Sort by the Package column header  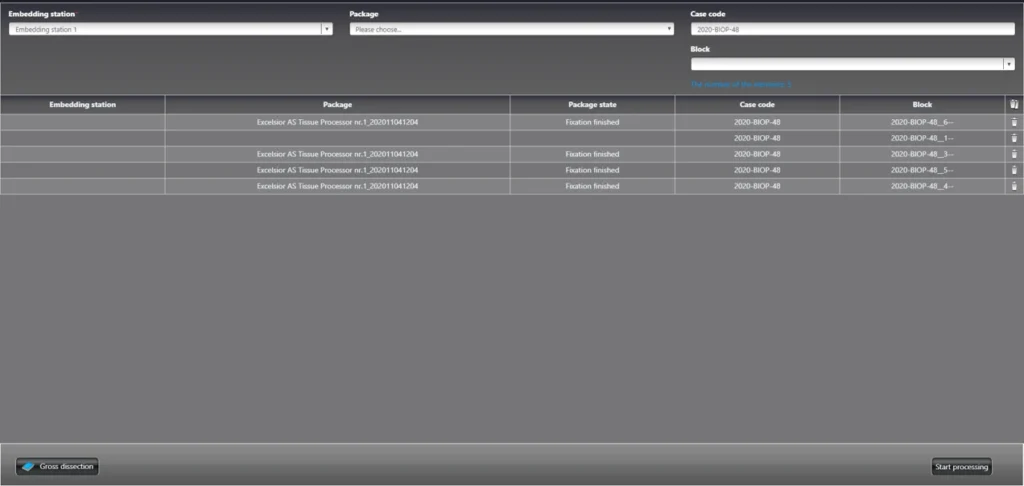point(338,105)
